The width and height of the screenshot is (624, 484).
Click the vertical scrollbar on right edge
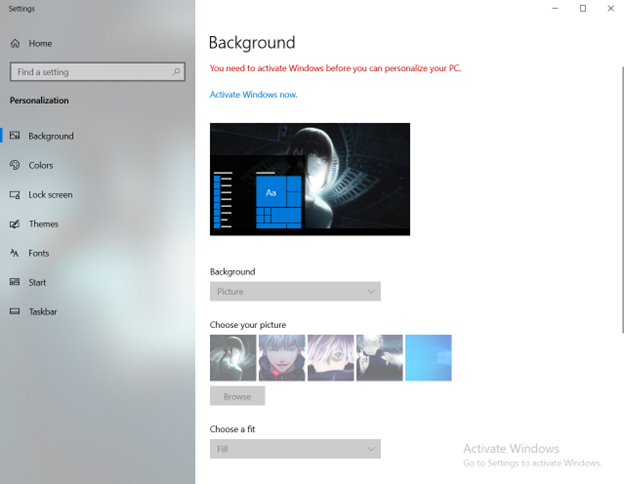click(x=622, y=199)
